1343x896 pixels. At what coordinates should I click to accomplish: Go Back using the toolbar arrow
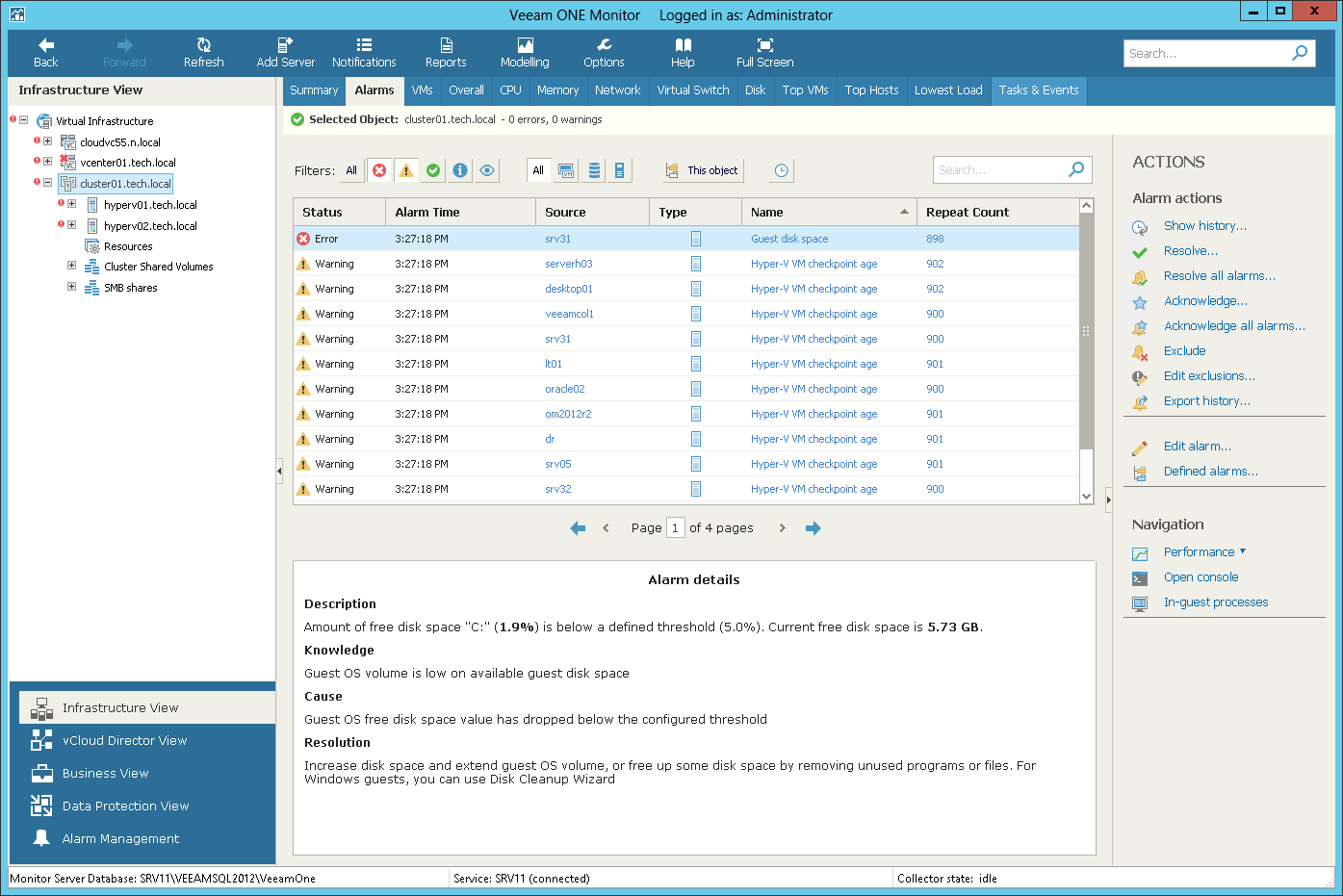click(x=45, y=53)
